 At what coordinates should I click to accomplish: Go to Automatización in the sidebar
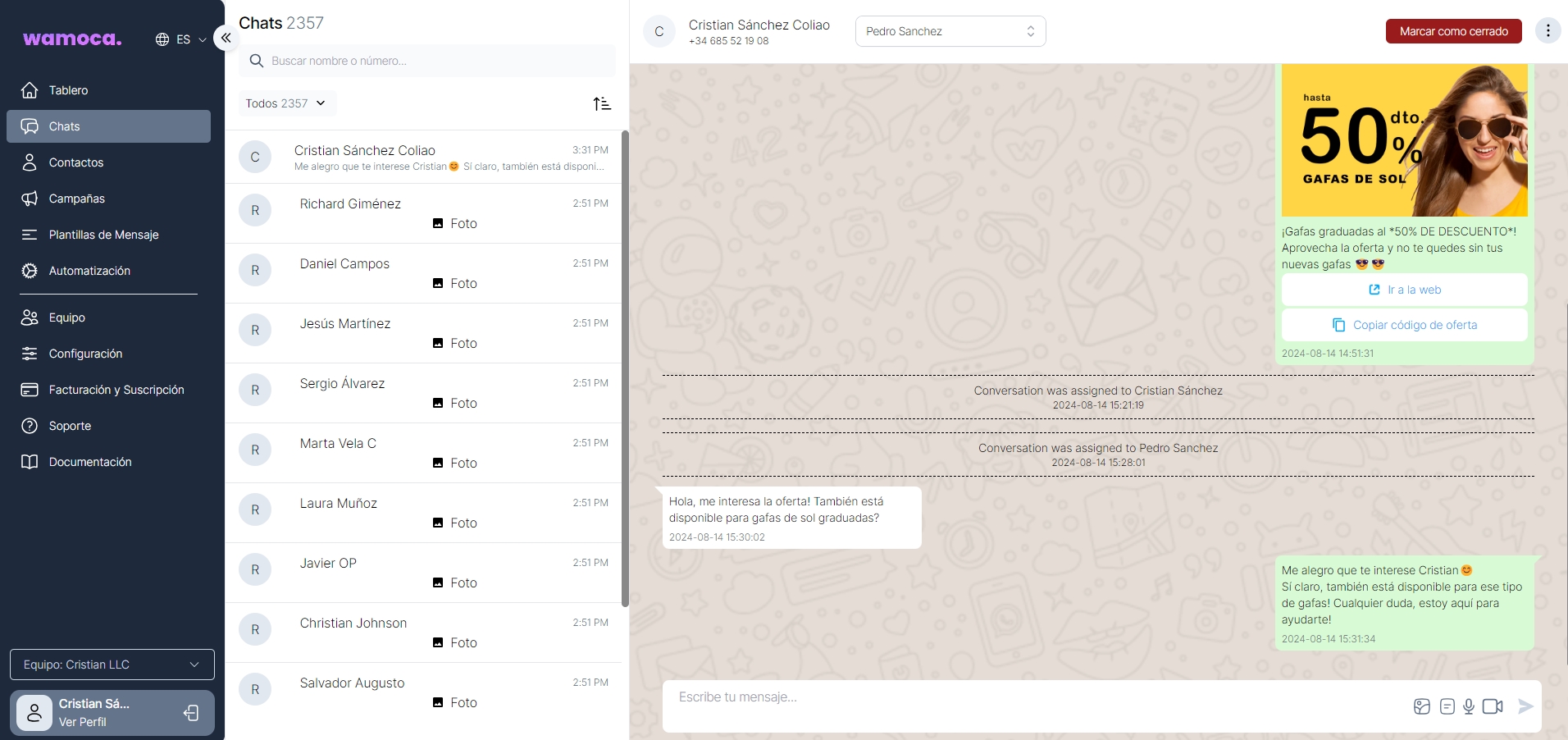pos(89,271)
